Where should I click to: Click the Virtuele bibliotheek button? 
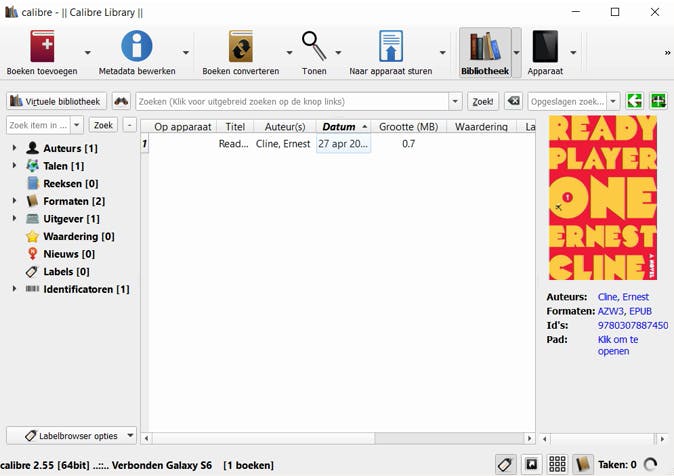coord(56,101)
